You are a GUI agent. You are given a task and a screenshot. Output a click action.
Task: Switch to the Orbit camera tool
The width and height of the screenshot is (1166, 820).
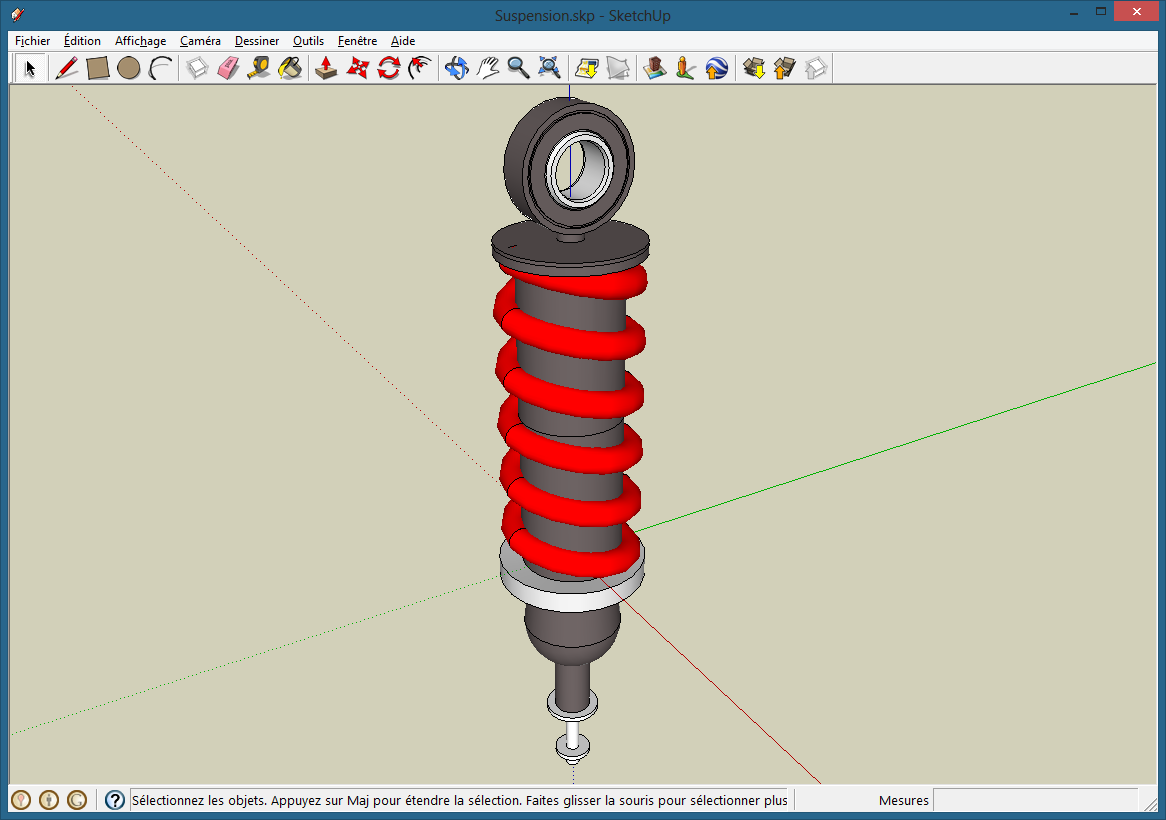pos(456,68)
